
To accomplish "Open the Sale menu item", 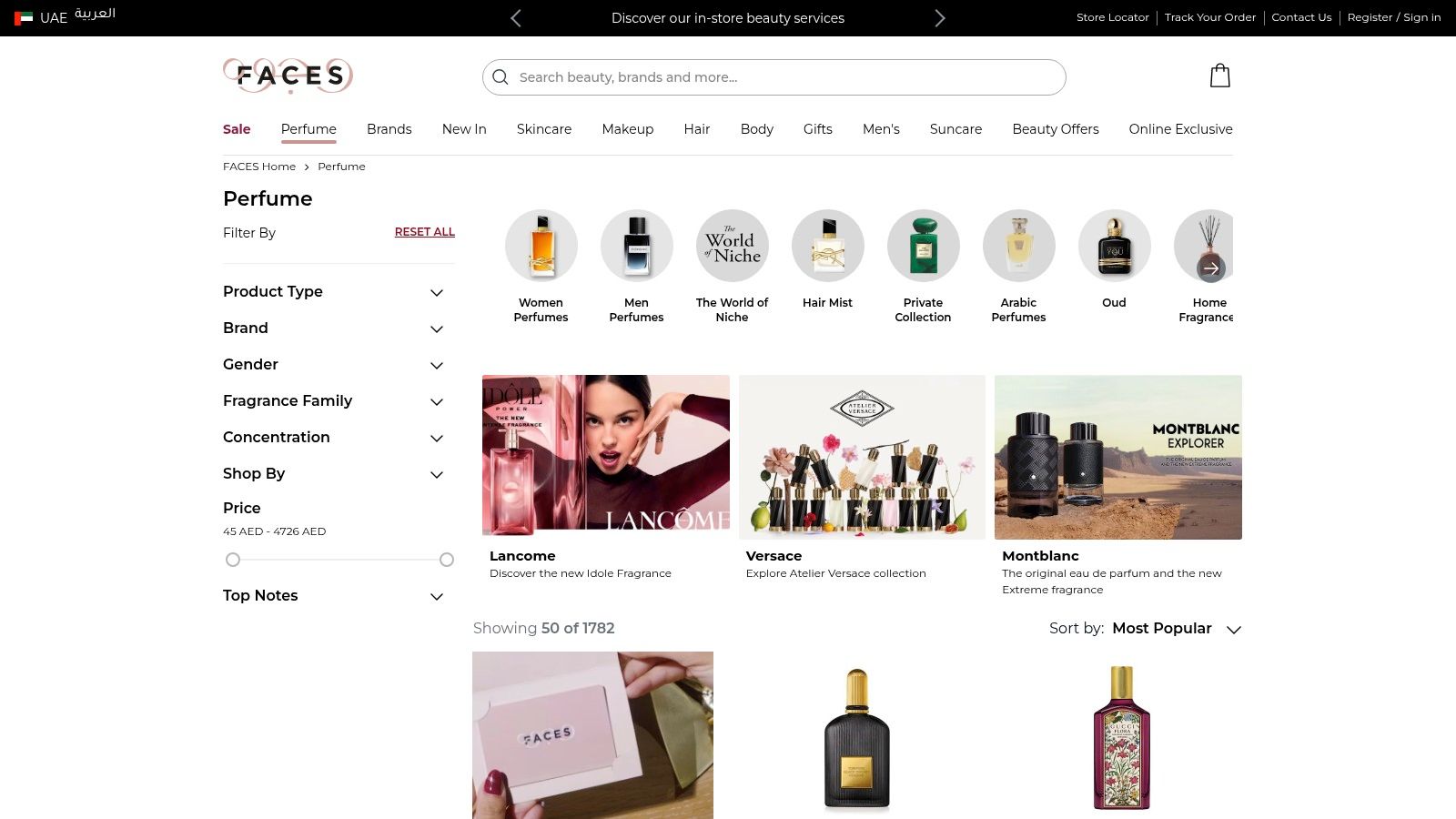I will [x=237, y=129].
